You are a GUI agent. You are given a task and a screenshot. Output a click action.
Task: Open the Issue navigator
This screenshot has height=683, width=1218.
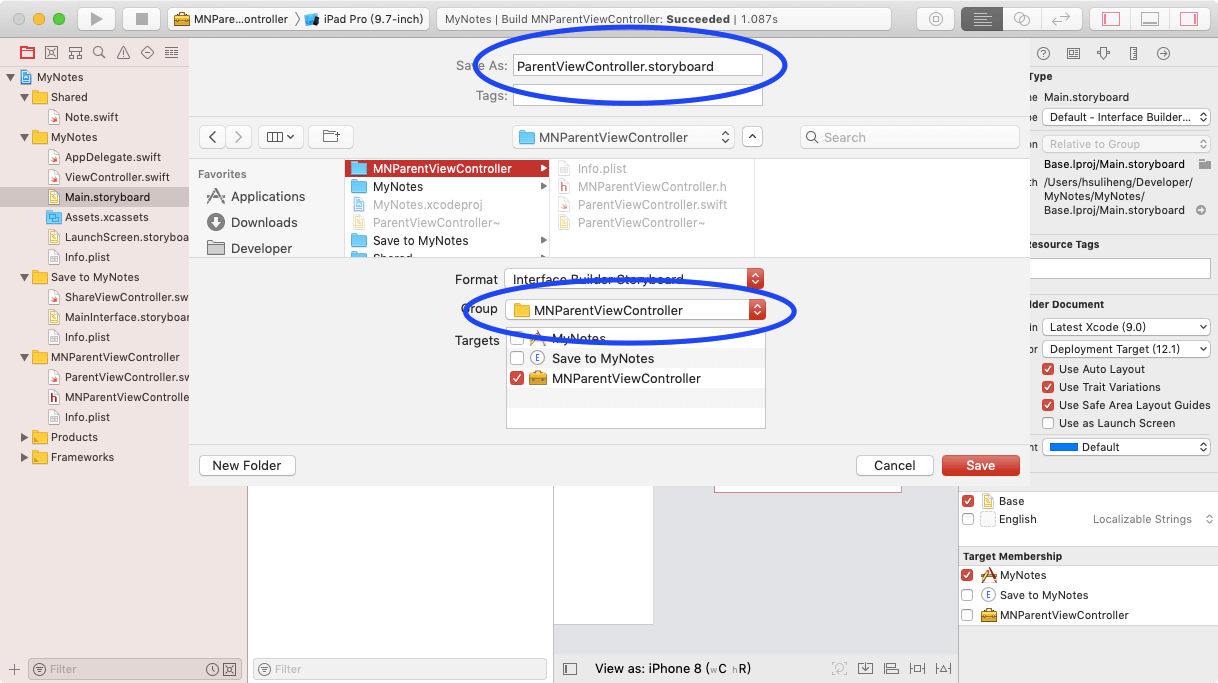pyautogui.click(x=123, y=52)
